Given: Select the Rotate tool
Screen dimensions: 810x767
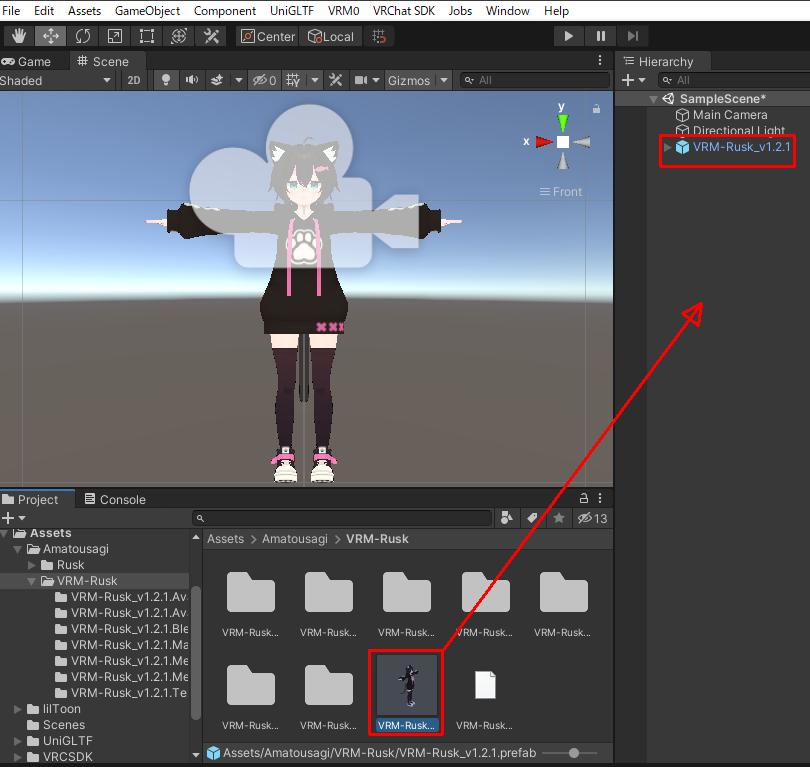Looking at the screenshot, I should 83,36.
